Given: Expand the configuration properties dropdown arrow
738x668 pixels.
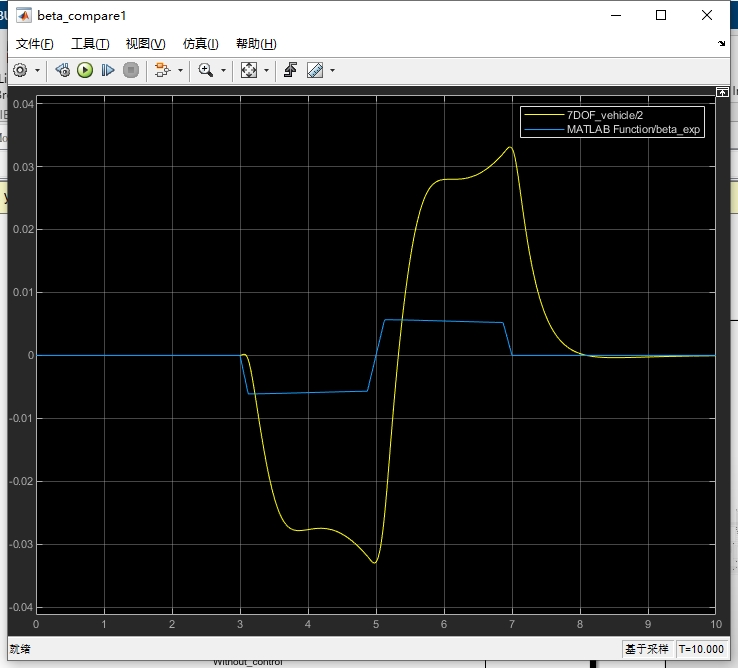Looking at the screenshot, I should point(37,71).
